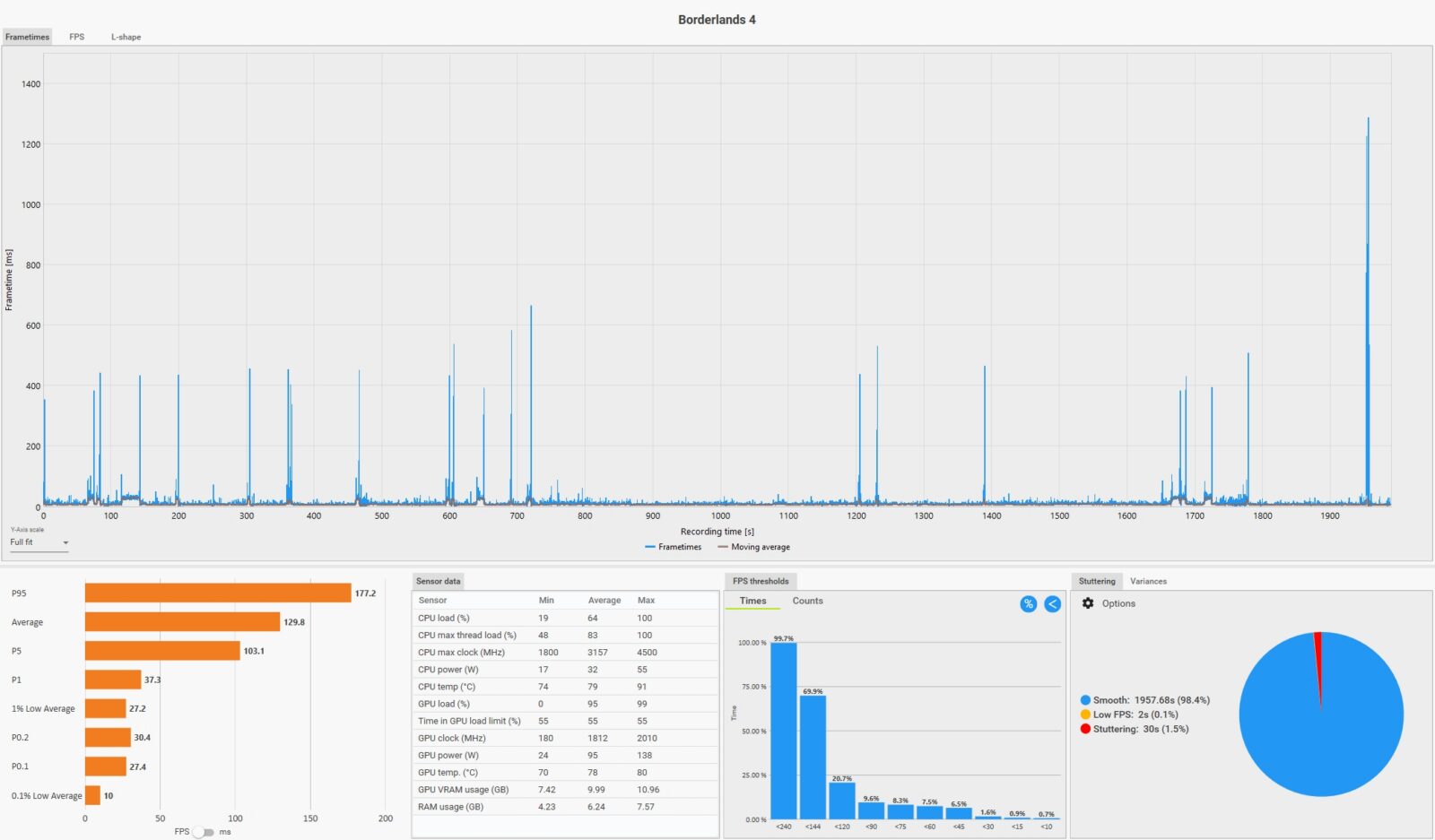This screenshot has height=840, width=1435.
Task: Click the blue less-than arrow icon
Action: 1052,604
